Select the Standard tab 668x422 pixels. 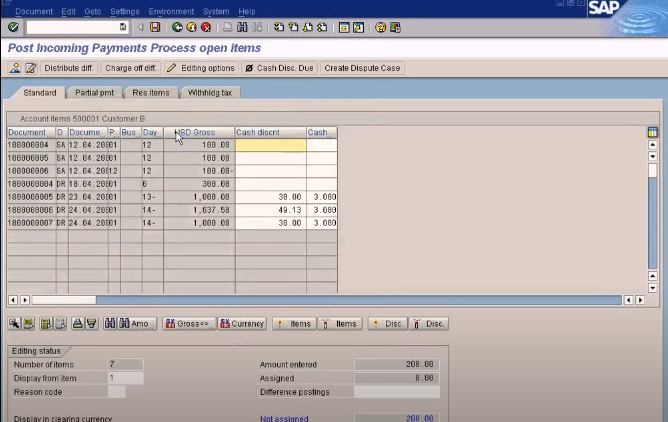tap(40, 93)
